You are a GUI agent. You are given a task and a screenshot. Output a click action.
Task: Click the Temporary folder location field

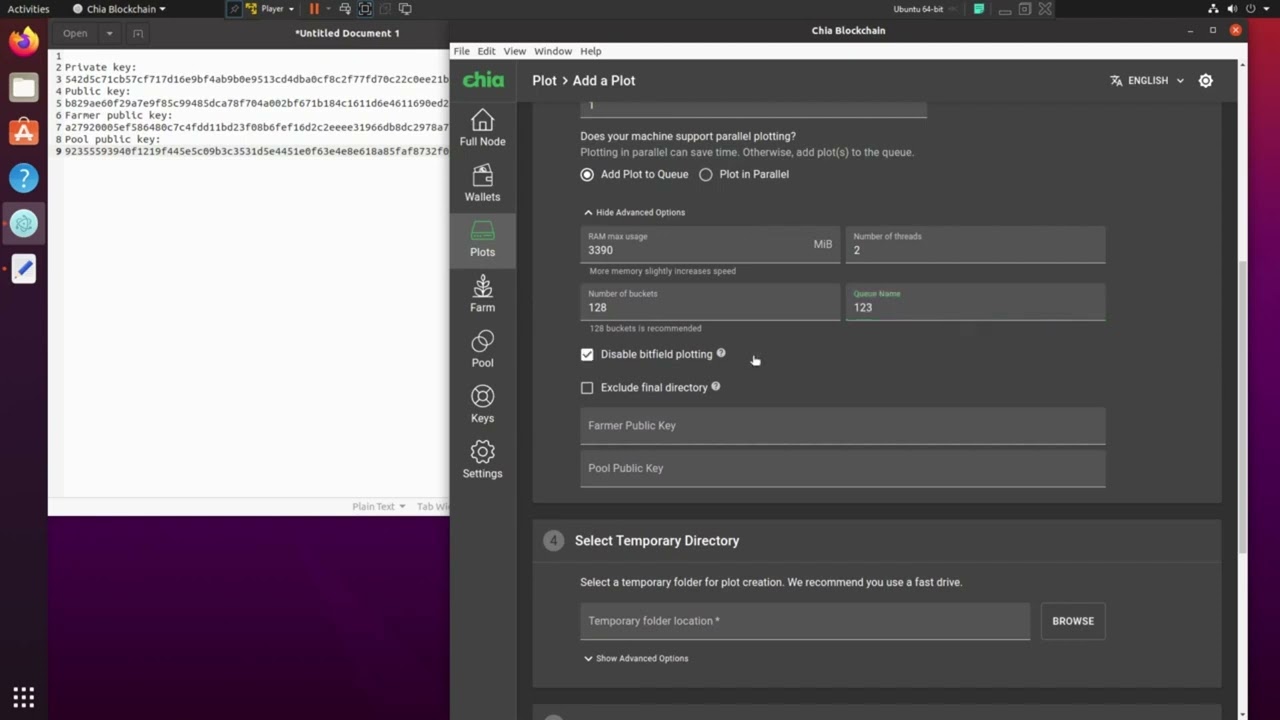tap(804, 621)
